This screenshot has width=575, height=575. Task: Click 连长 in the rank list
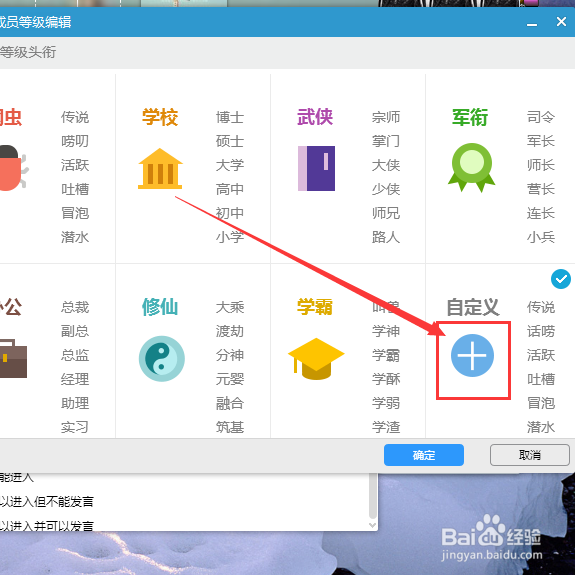coord(541,213)
